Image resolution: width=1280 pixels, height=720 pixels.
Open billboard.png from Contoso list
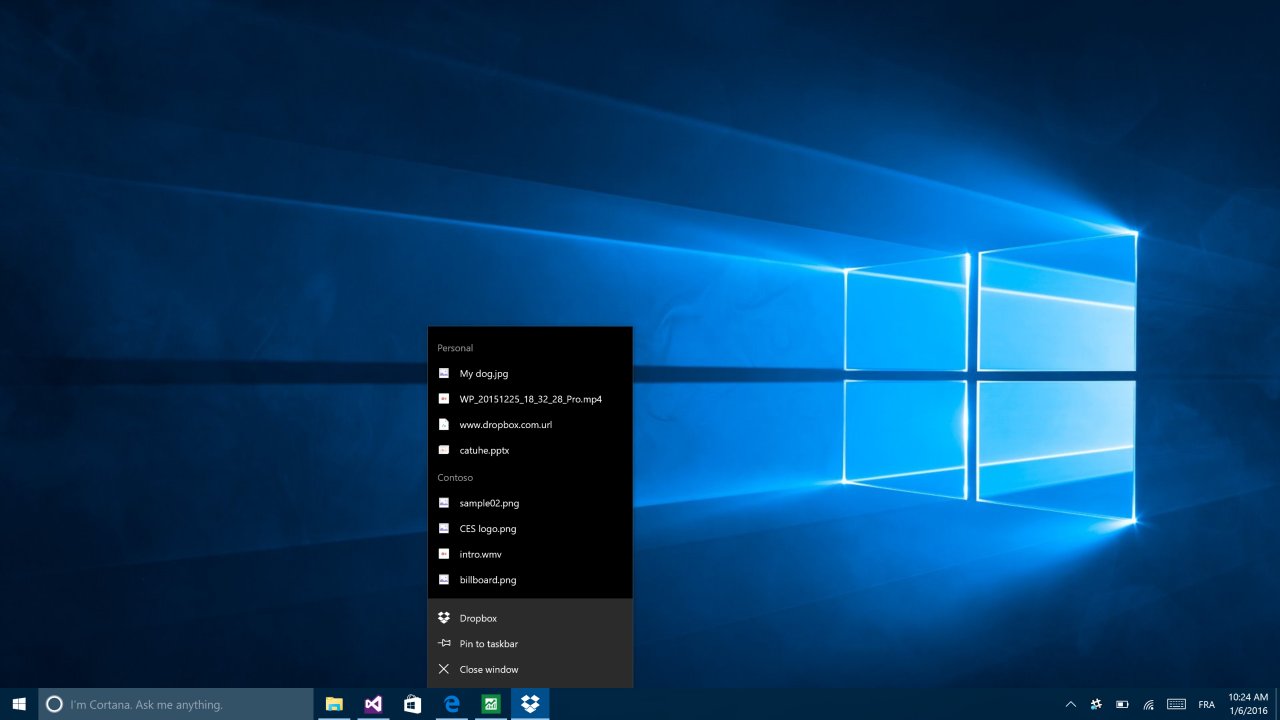pos(487,580)
